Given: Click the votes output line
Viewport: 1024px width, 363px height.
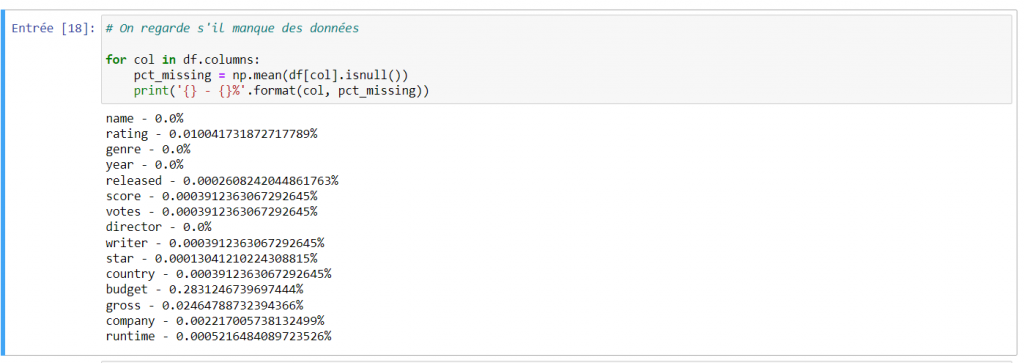Looking at the screenshot, I should (212, 212).
